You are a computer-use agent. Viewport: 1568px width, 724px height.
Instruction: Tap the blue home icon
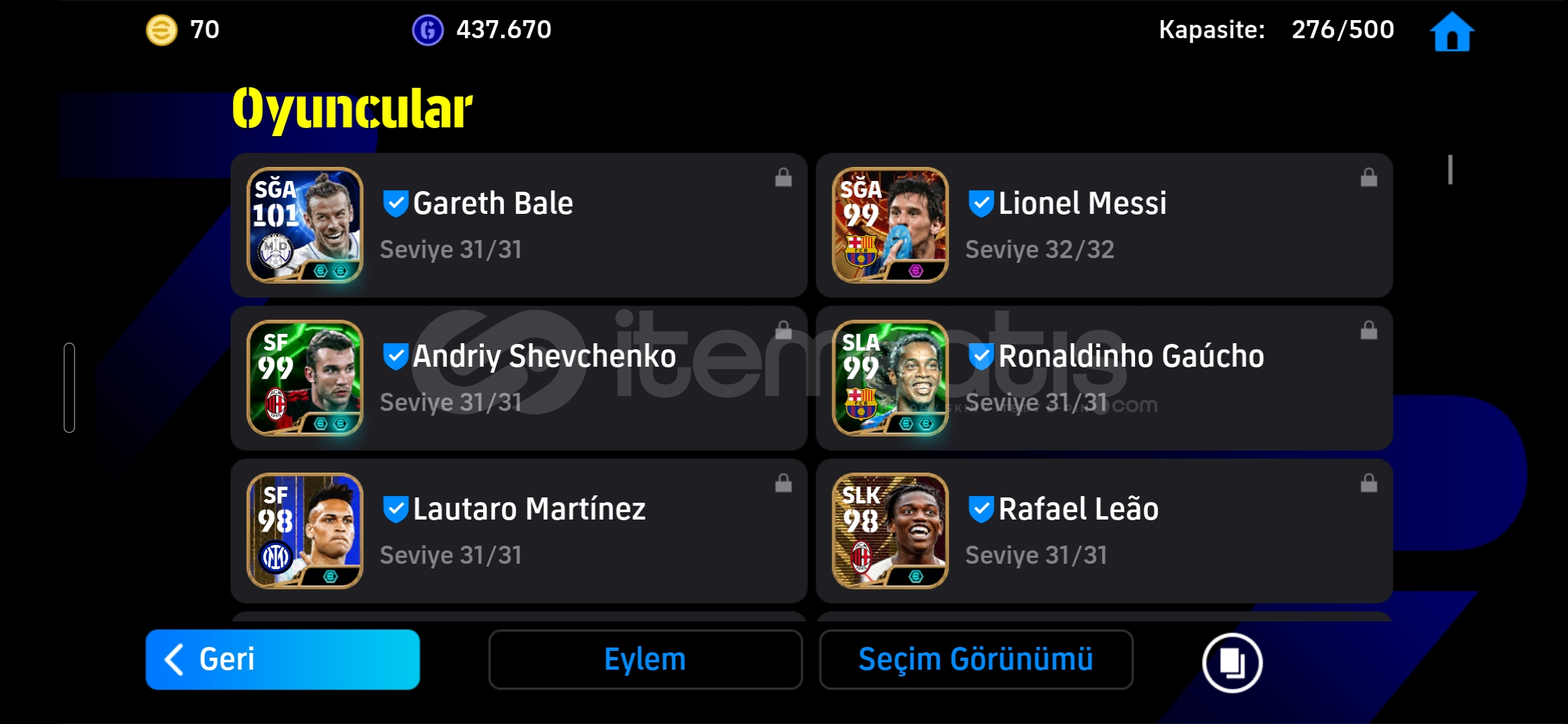(x=1451, y=32)
